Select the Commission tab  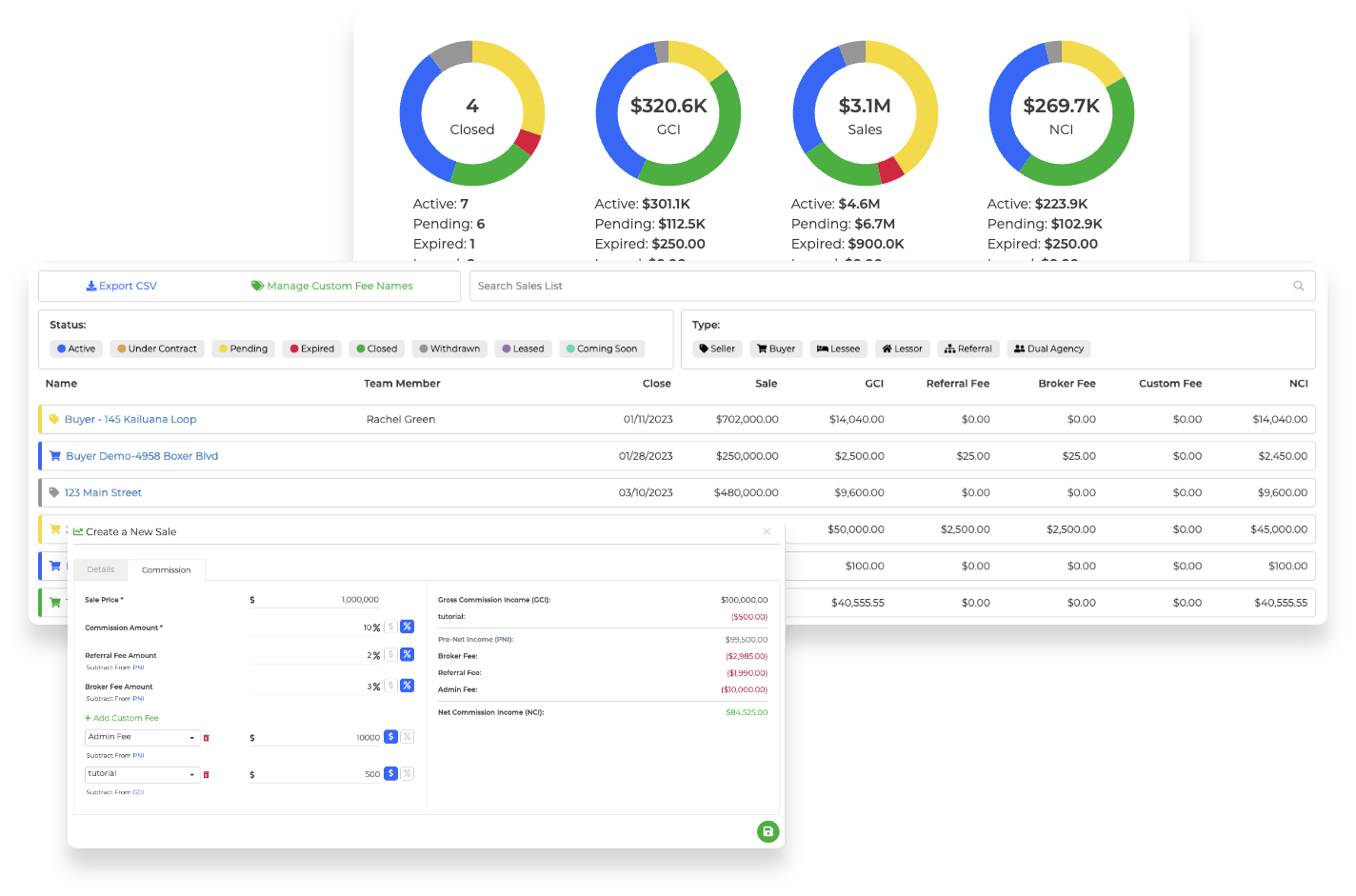166,569
